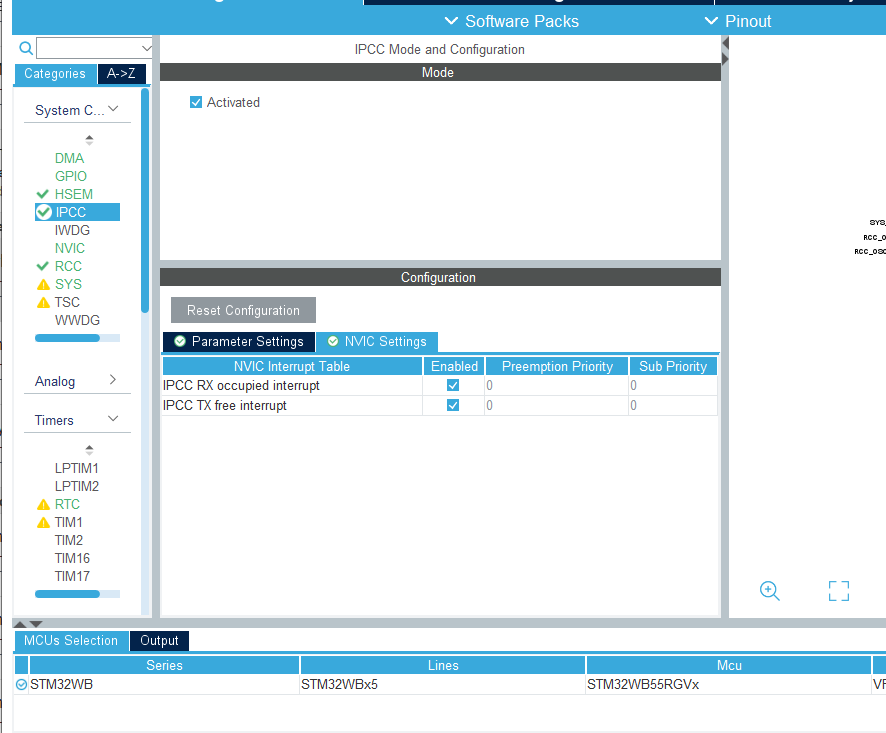Viewport: 886px width, 733px height.
Task: Select LPTIM1 under Timers
Action: point(77,469)
